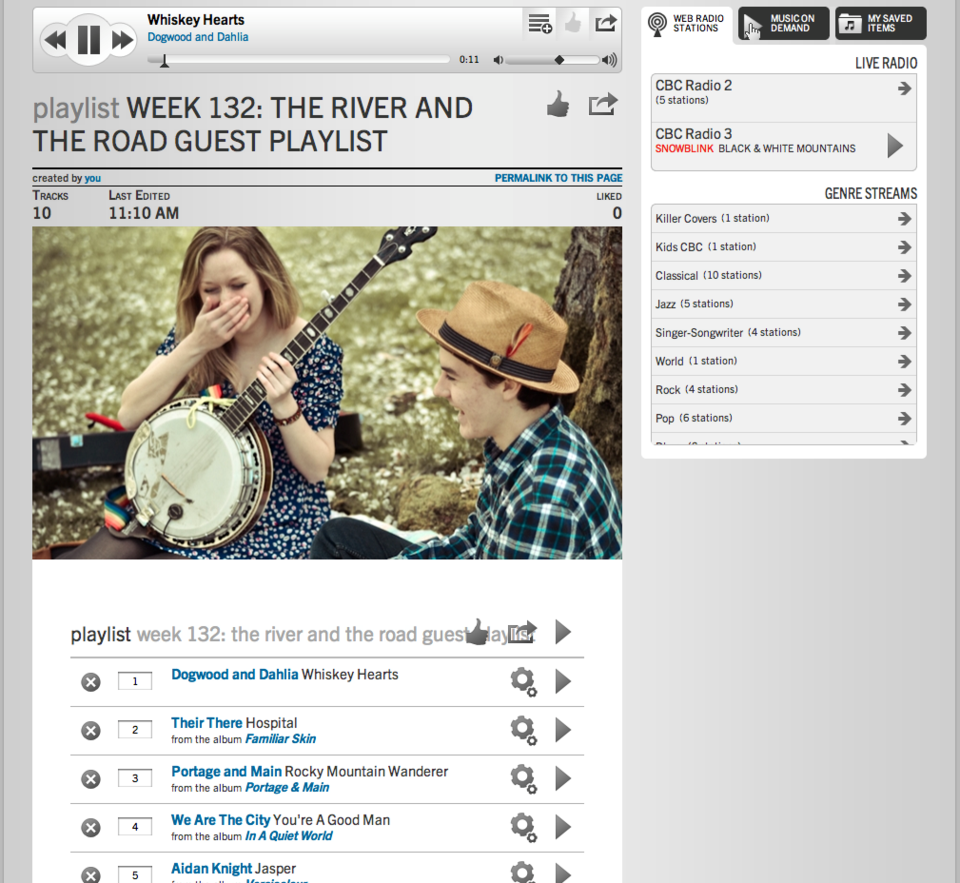Viewport: 960px width, 883px height.
Task: Mute using the low volume speaker icon
Action: coord(498,59)
